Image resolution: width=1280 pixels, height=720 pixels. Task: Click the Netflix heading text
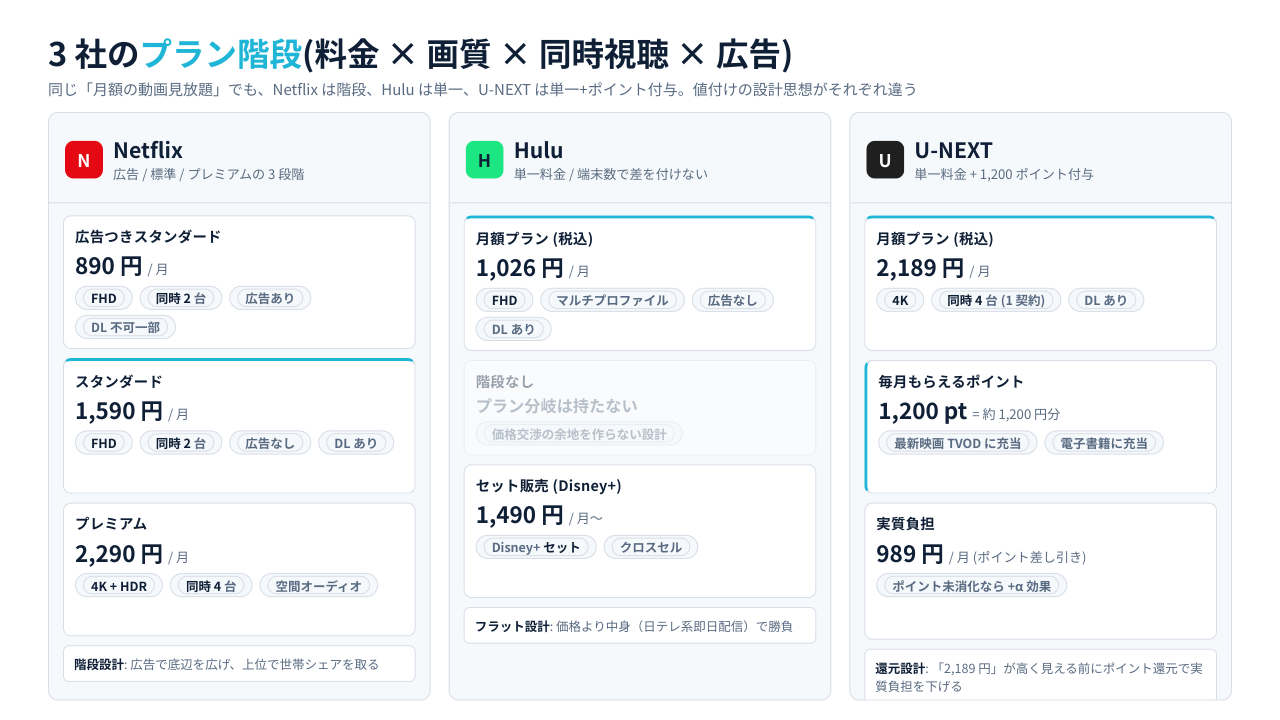[148, 150]
